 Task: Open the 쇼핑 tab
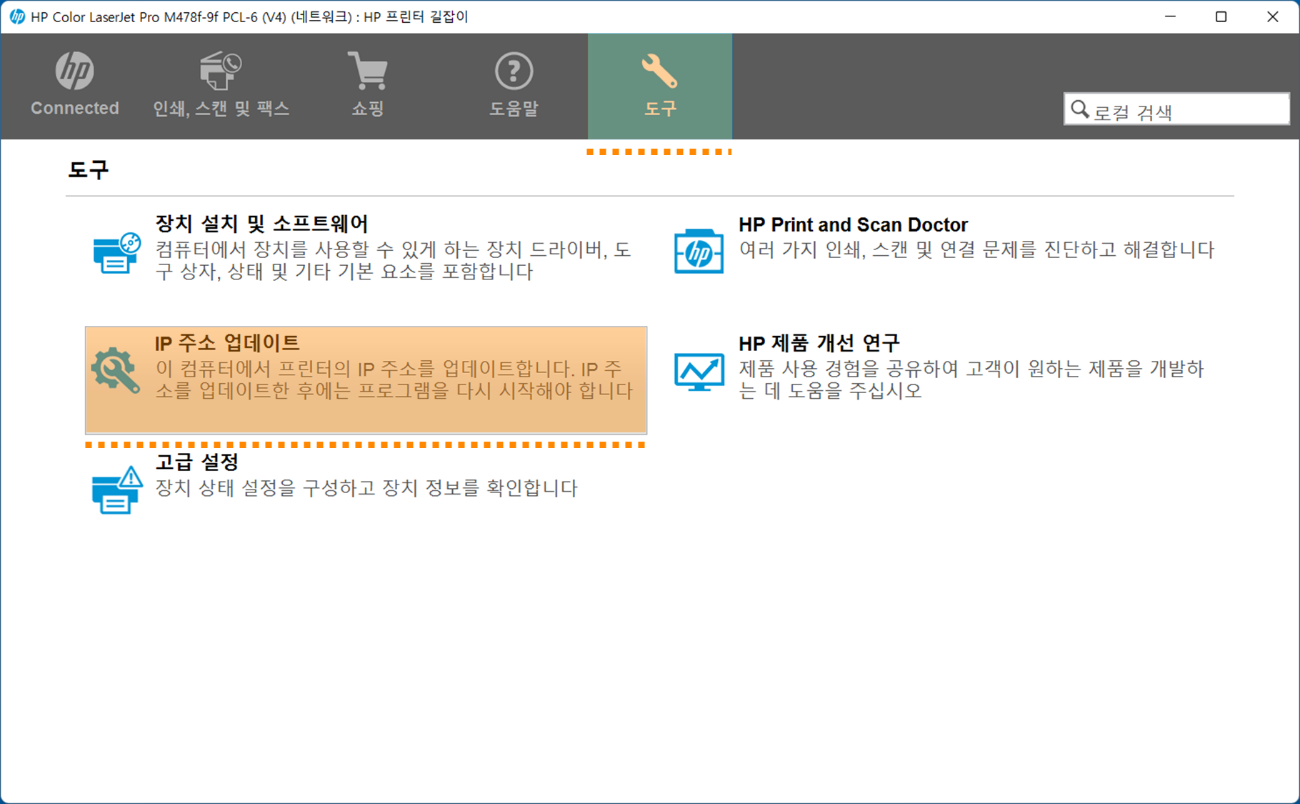click(x=368, y=86)
